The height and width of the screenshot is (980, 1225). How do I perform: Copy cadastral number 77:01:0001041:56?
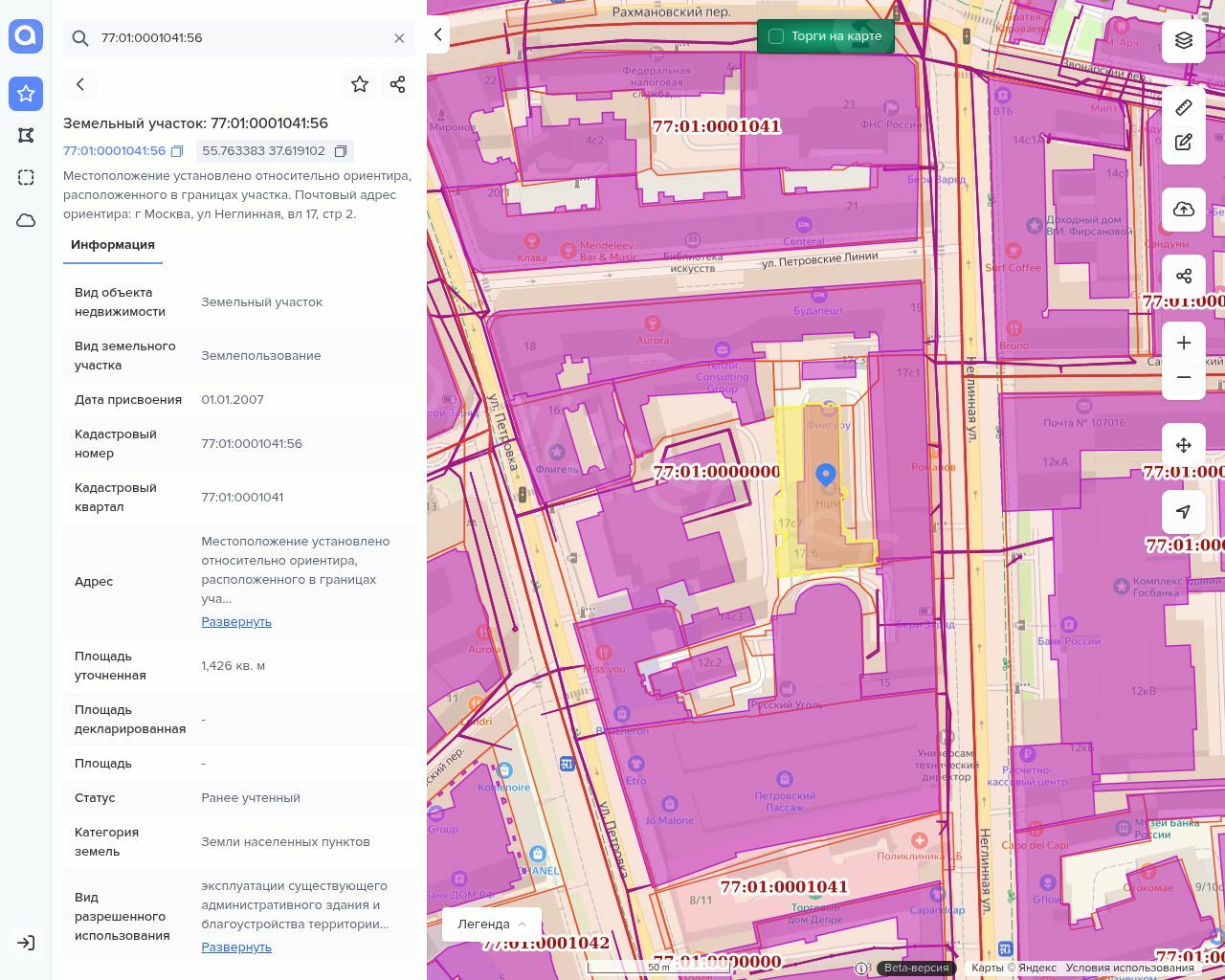[177, 151]
